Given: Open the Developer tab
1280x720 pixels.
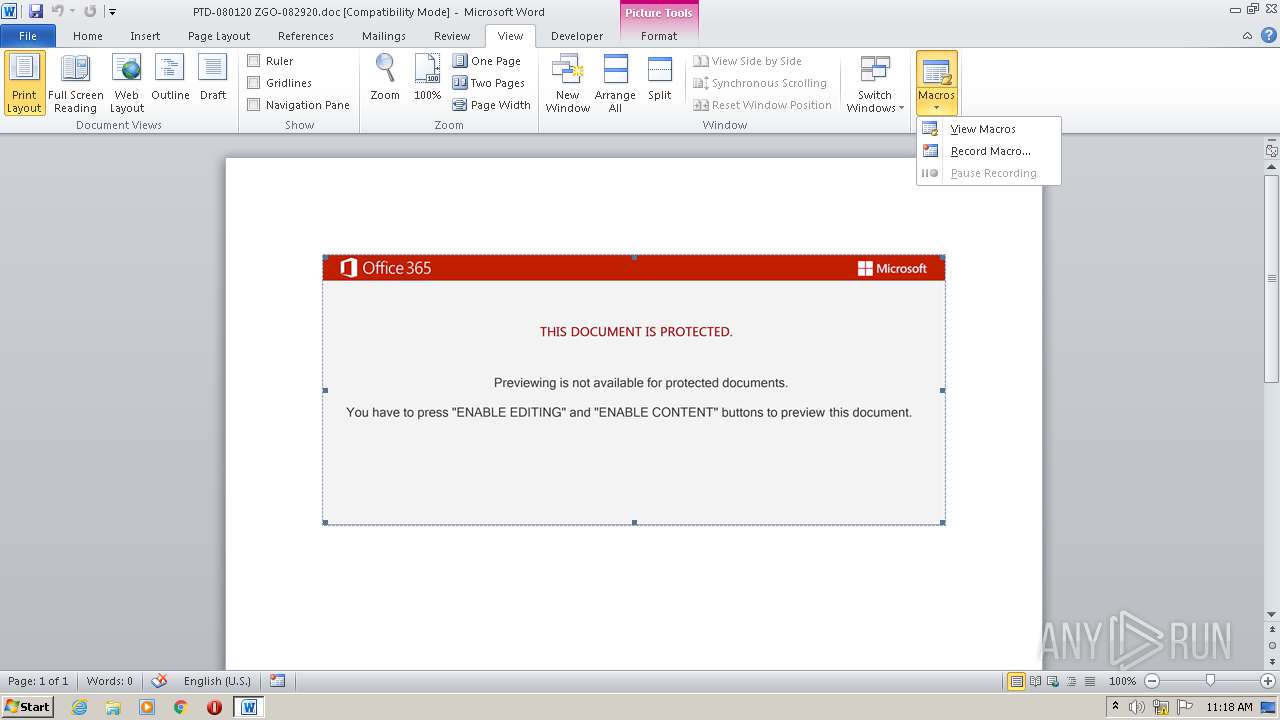Looking at the screenshot, I should [x=577, y=36].
